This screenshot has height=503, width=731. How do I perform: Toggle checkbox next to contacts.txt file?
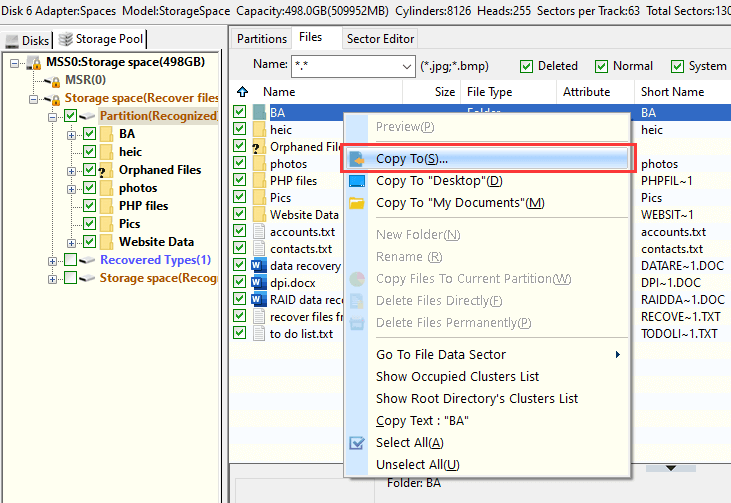point(240,249)
